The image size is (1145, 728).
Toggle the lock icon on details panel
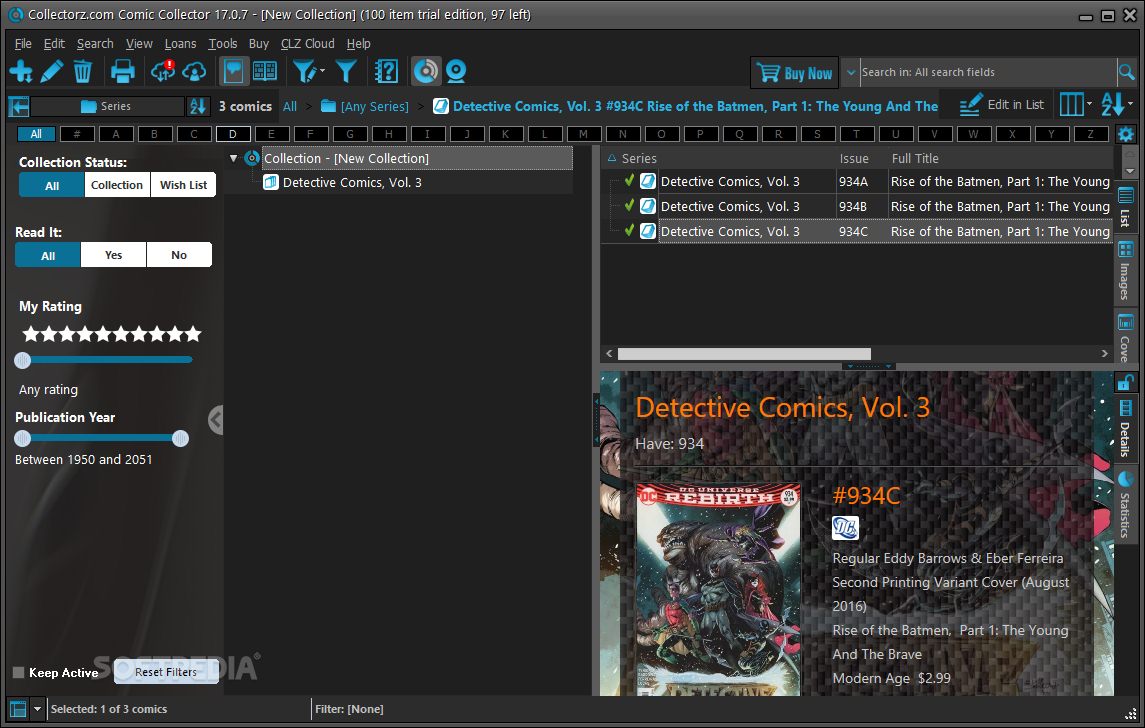(x=1125, y=382)
